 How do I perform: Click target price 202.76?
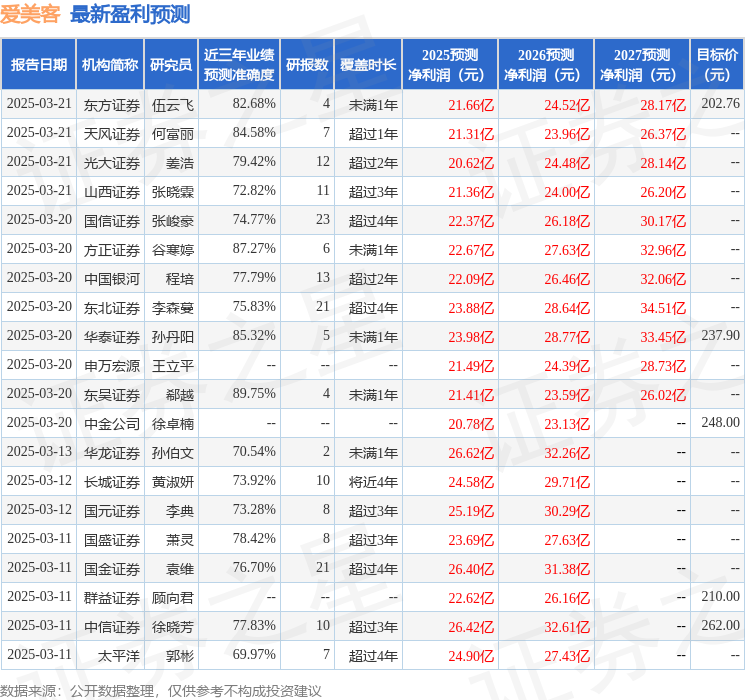[721, 103]
